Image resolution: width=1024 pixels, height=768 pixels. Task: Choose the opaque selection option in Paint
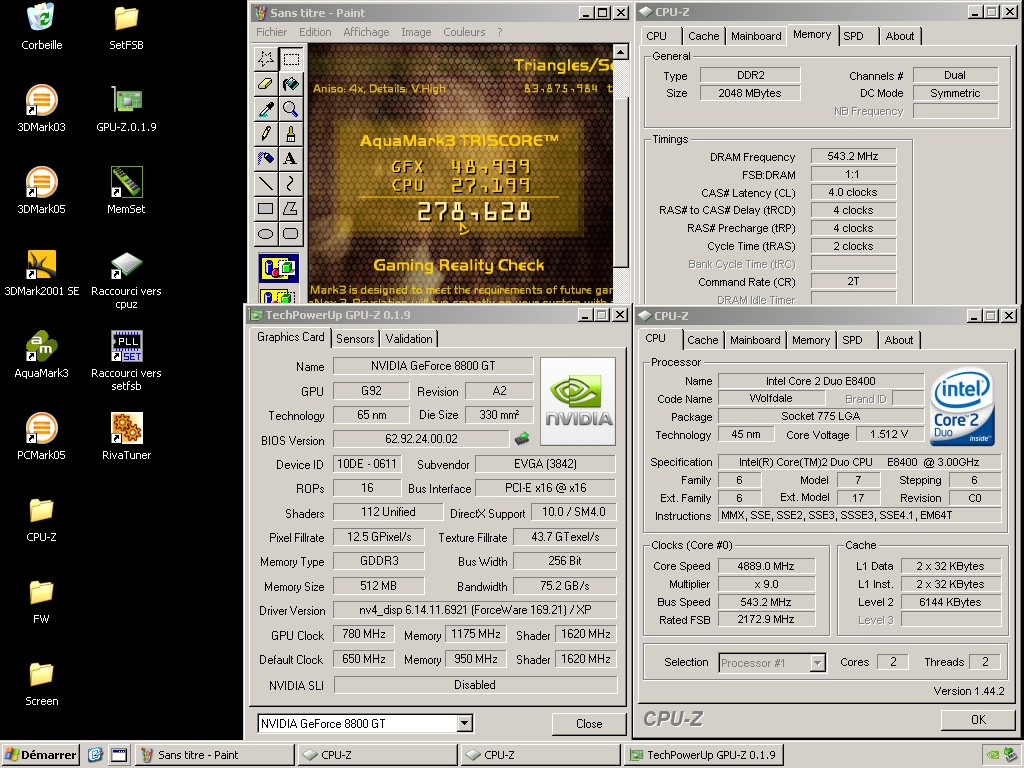point(279,268)
